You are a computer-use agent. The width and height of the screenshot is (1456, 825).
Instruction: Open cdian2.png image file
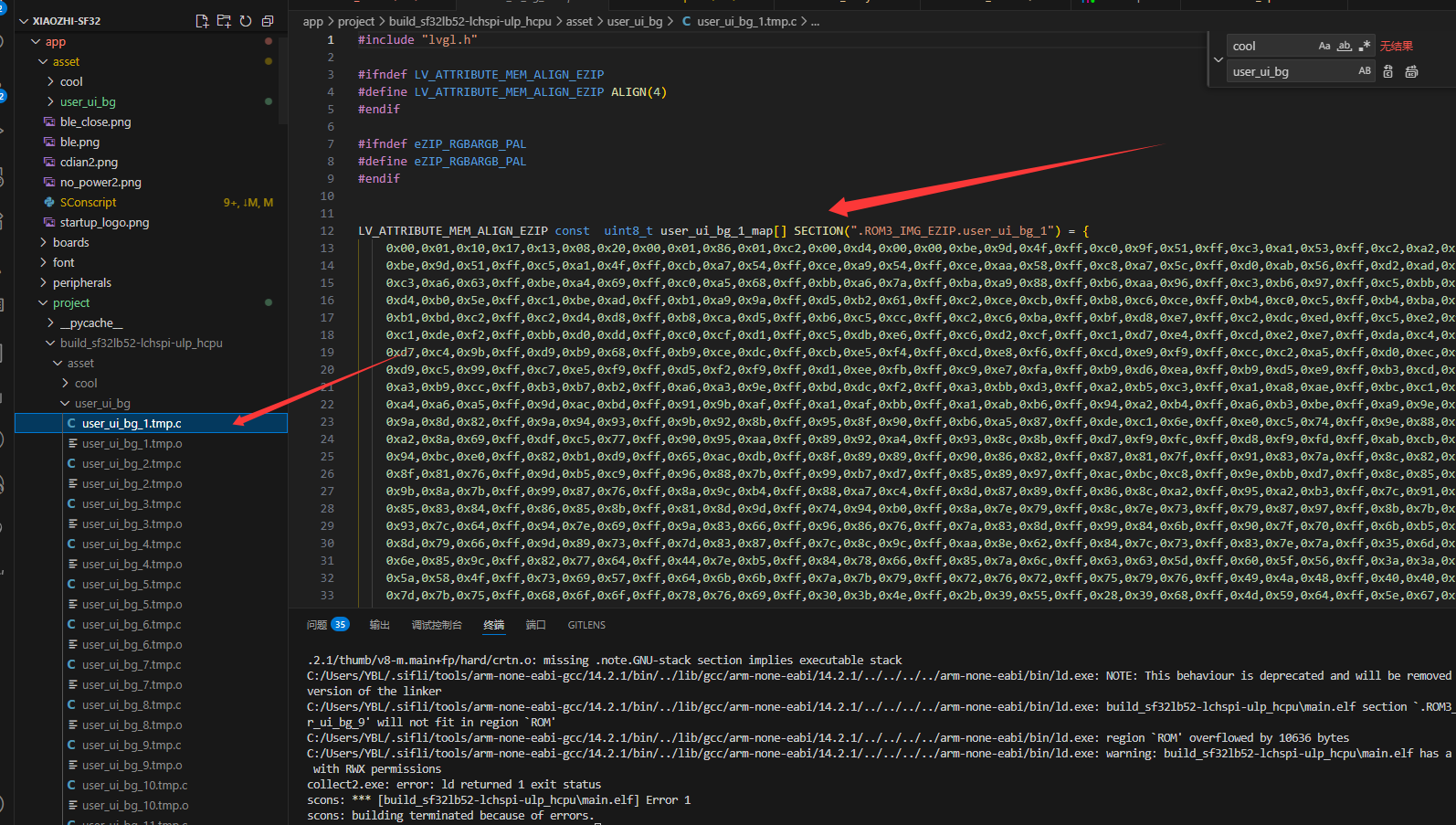point(89,162)
